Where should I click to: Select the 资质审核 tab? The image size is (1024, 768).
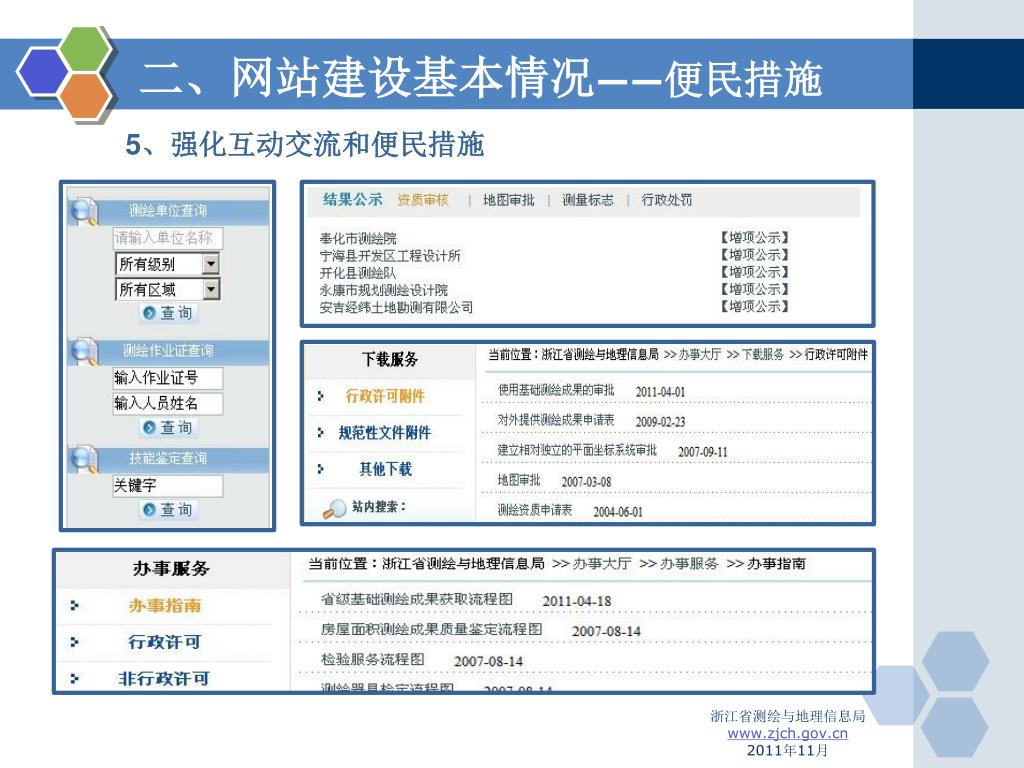[423, 200]
